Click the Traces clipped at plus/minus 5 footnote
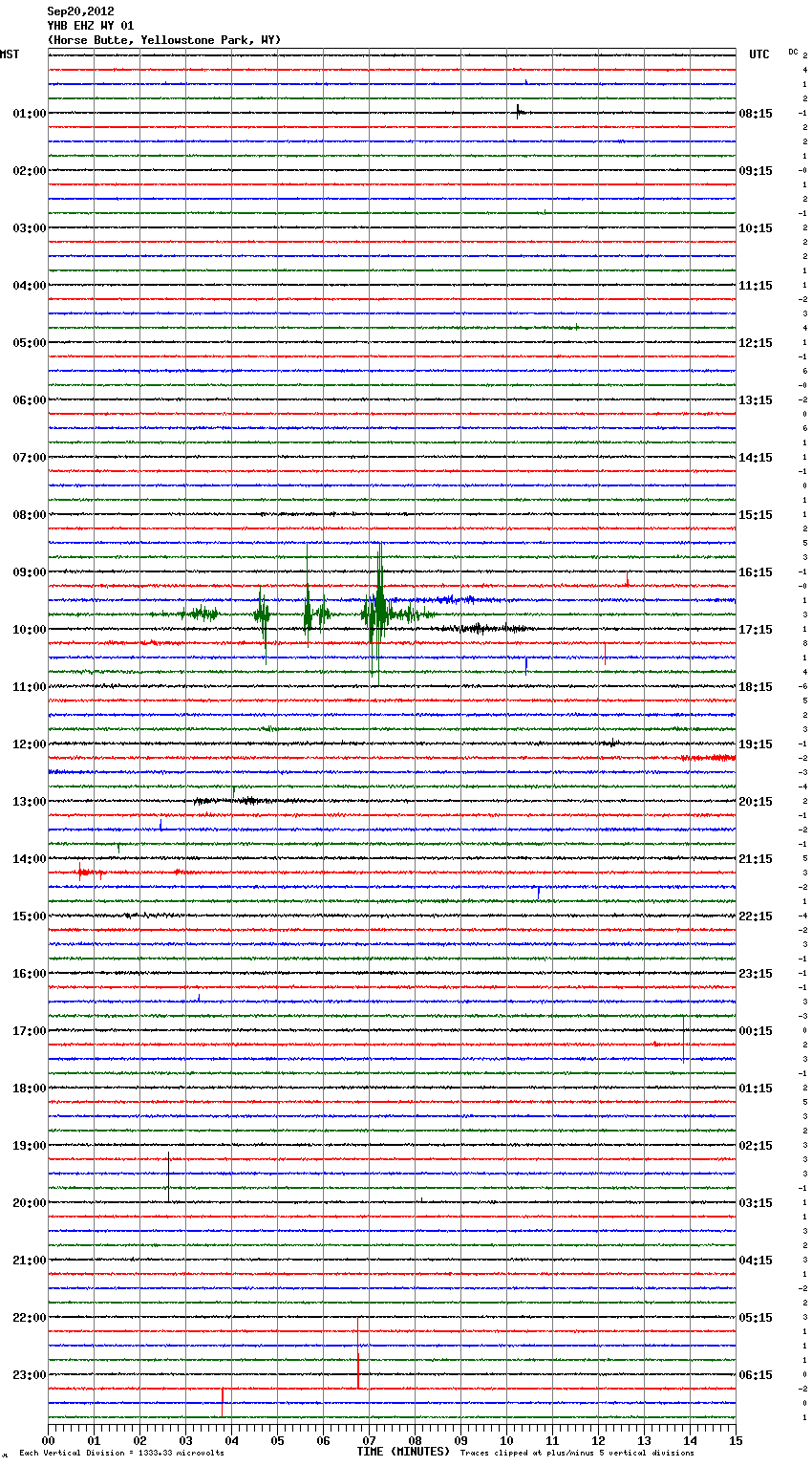Screen dimensions: 812x1466 pos(577,1454)
